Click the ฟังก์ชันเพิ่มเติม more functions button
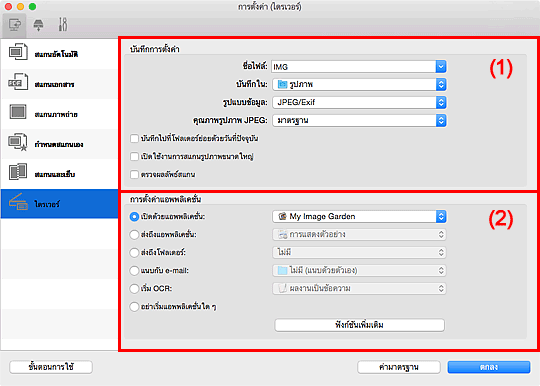Viewport: 540px width, 386px height. pyautogui.click(x=359, y=325)
